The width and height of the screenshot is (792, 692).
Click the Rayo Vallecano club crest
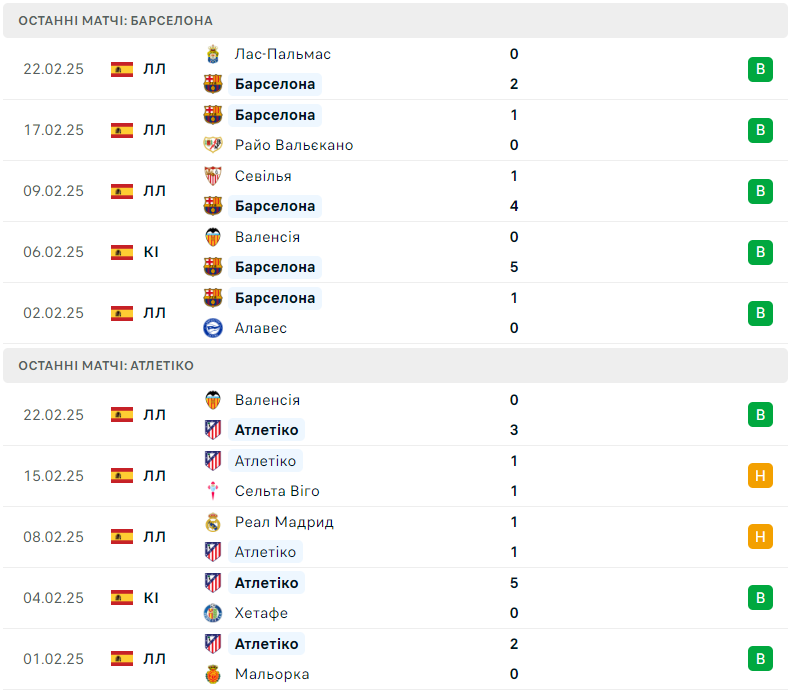click(213, 145)
